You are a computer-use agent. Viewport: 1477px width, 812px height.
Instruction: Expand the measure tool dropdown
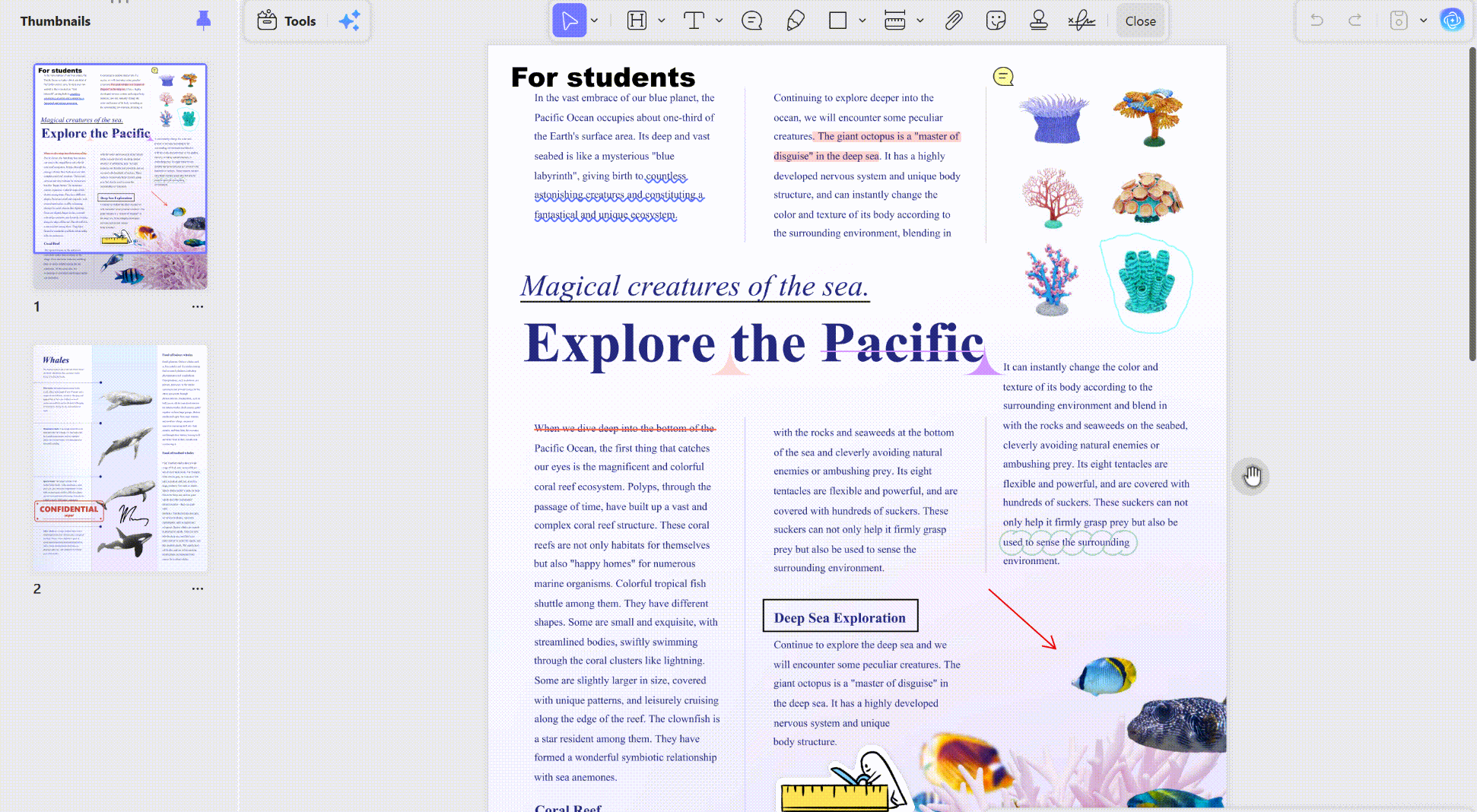coord(920,21)
